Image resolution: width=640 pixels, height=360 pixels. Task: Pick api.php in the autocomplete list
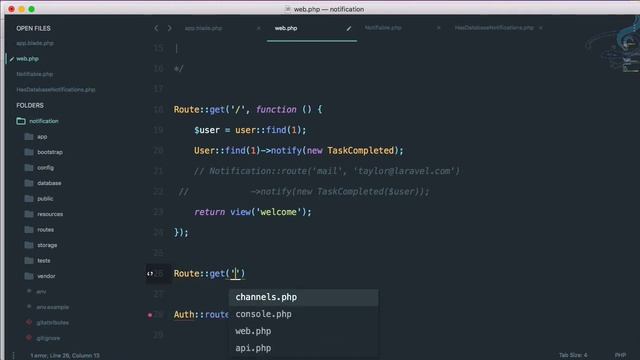[x=304, y=348]
